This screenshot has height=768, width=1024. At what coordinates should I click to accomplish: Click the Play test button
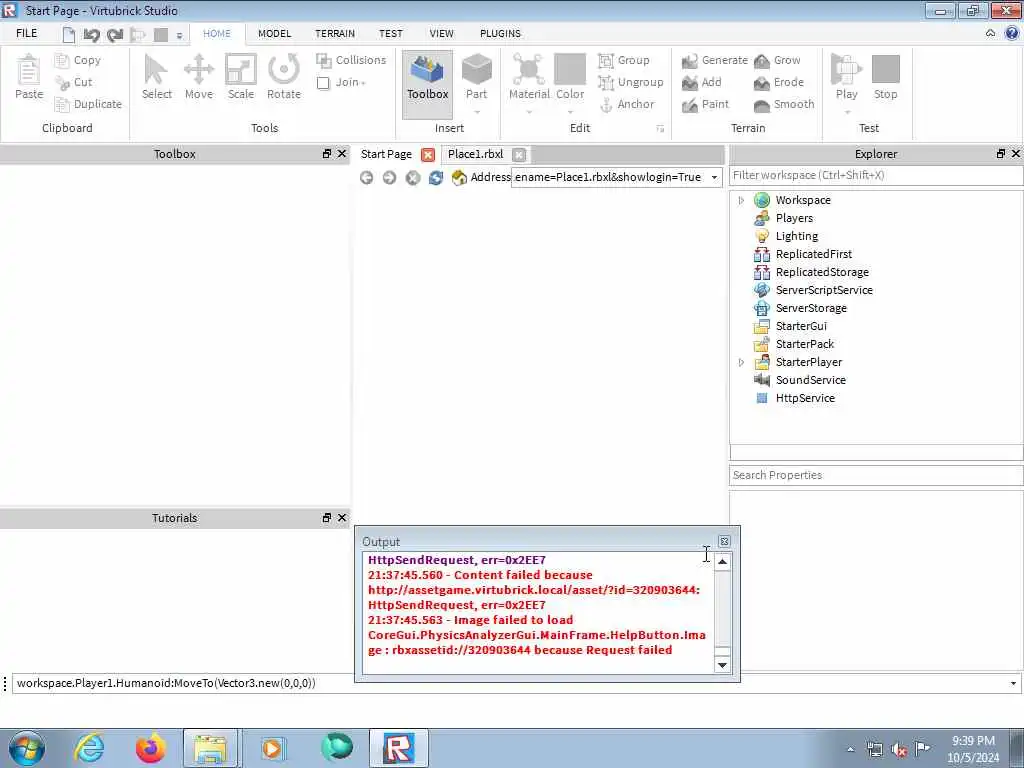(846, 77)
